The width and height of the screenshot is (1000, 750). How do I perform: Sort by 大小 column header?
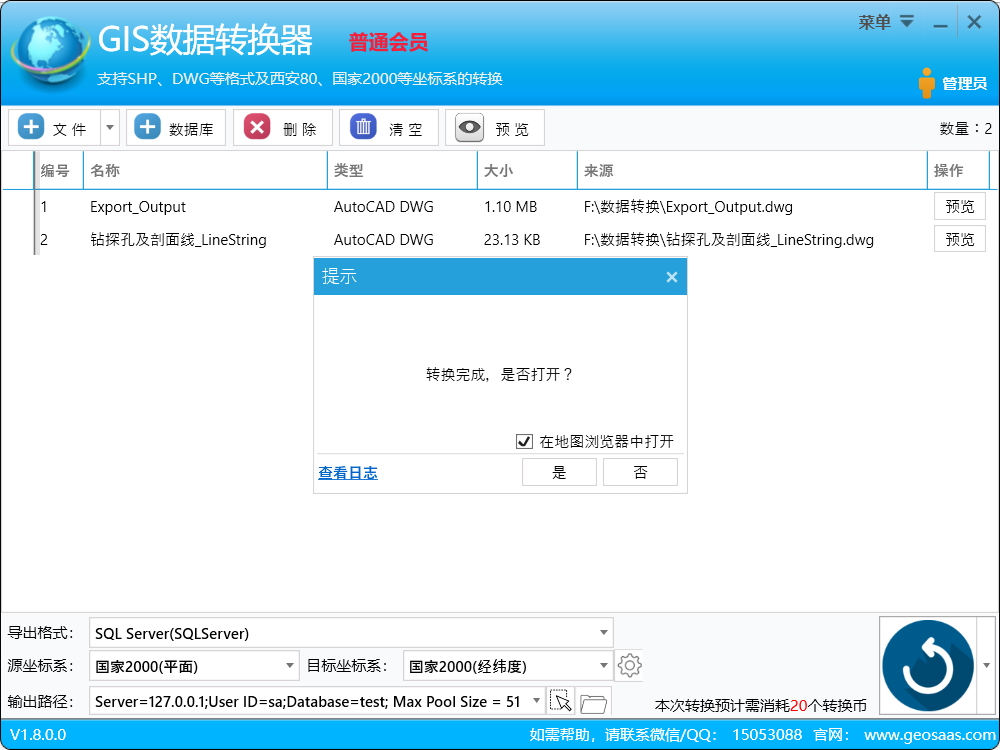527,170
